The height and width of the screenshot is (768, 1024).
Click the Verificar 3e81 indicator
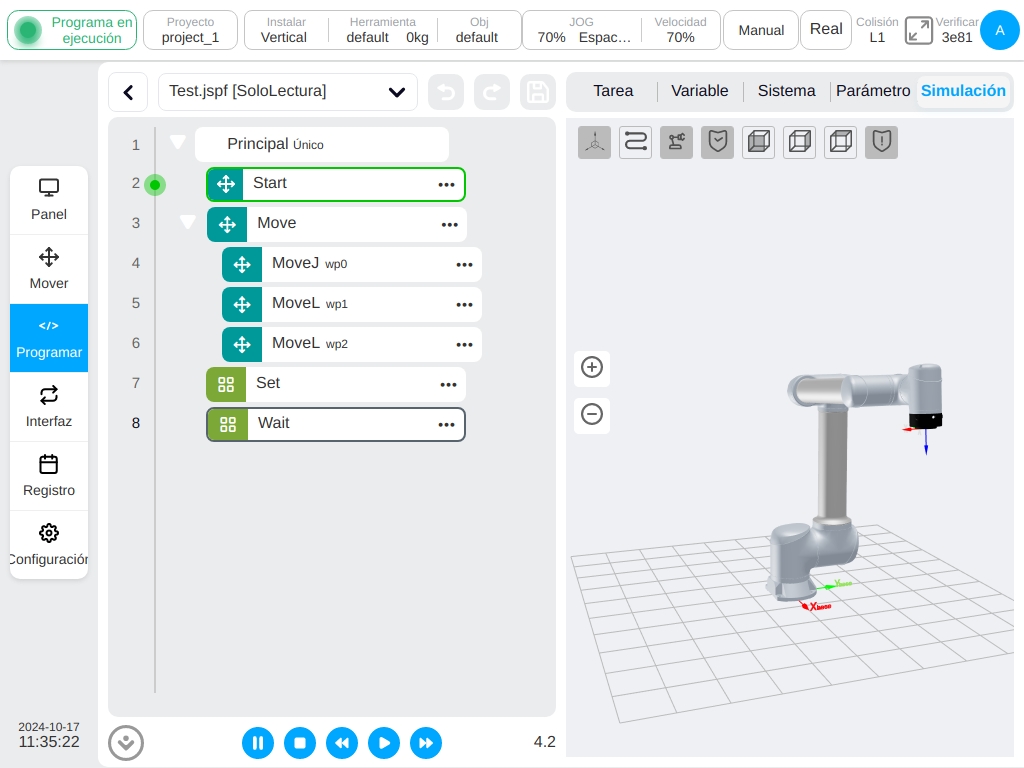pos(957,30)
